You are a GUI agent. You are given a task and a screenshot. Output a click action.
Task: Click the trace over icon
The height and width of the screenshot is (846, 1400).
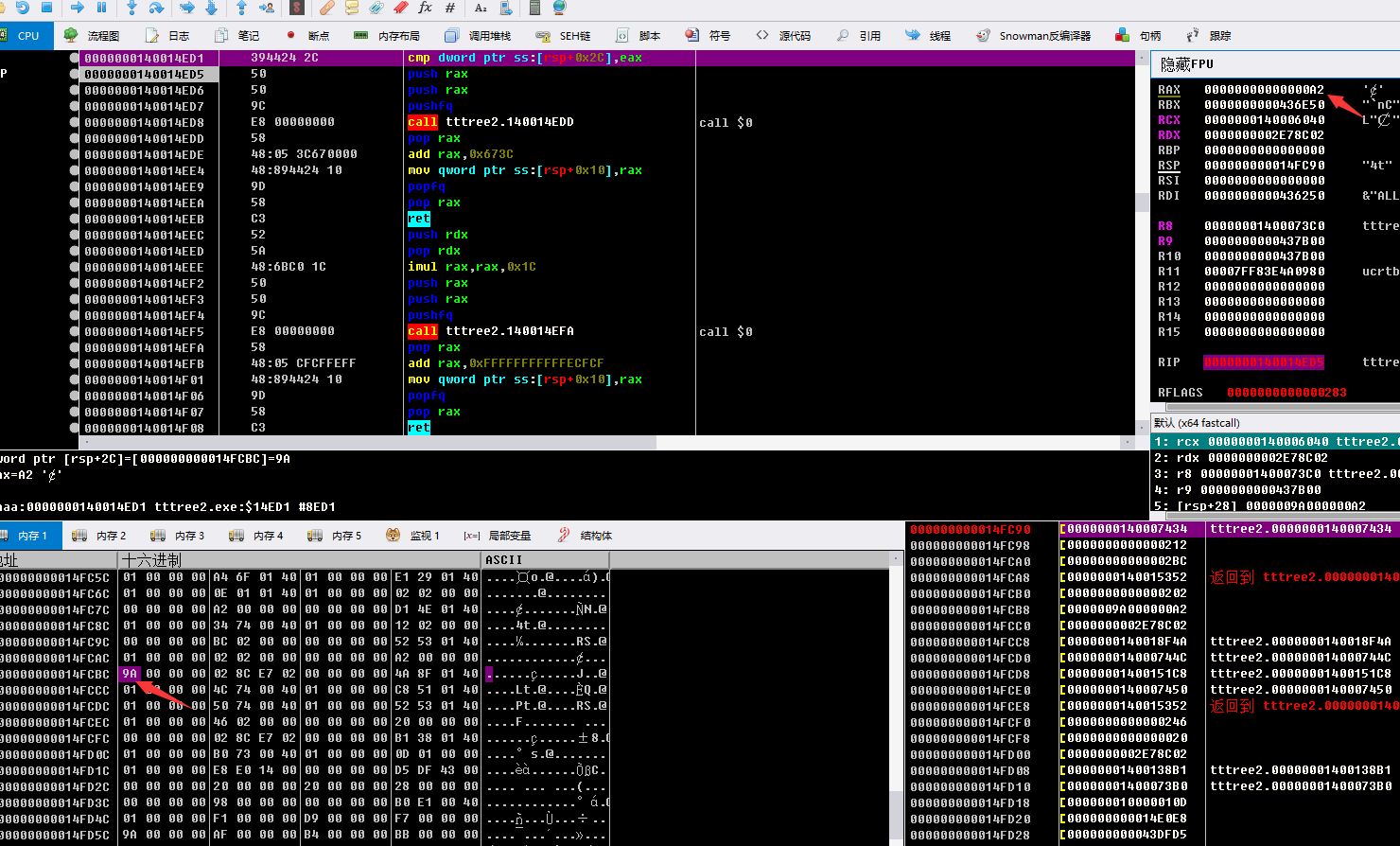[211, 8]
